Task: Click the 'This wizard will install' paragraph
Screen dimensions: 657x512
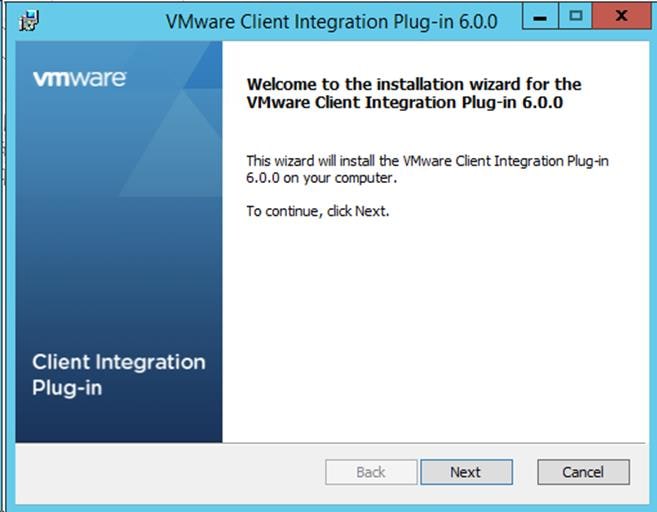Action: click(x=427, y=169)
